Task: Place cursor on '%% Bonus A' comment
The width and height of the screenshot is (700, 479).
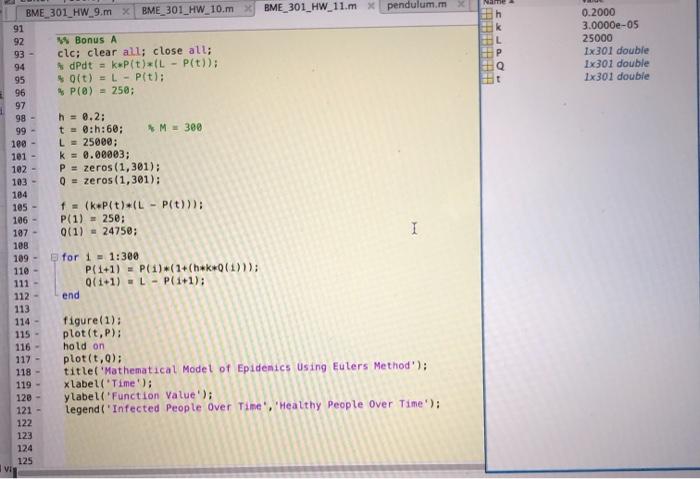Action: tap(87, 40)
